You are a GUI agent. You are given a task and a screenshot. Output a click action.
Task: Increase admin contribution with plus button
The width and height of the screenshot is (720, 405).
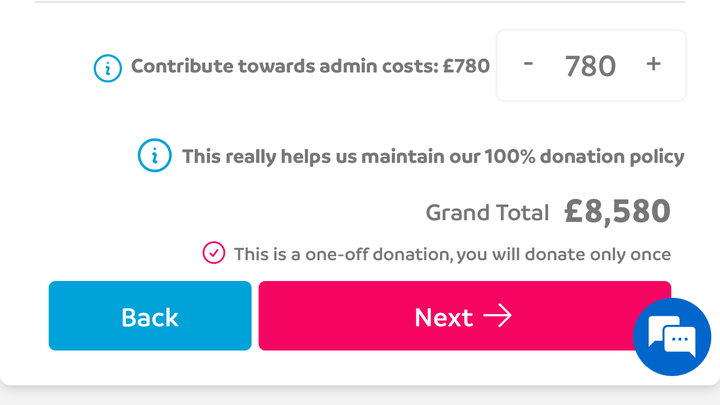pyautogui.click(x=653, y=64)
